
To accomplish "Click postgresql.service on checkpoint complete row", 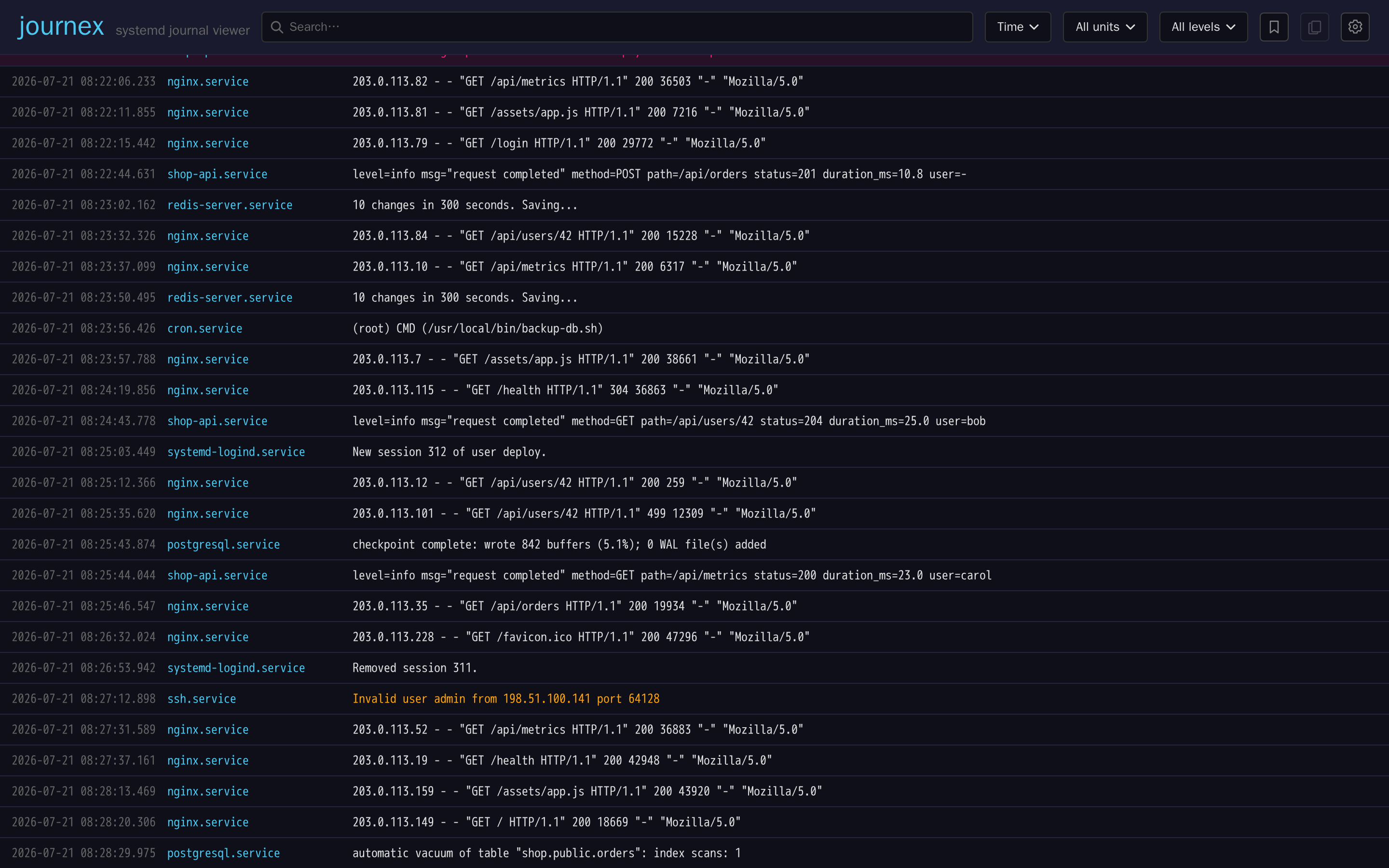I will 223,544.
